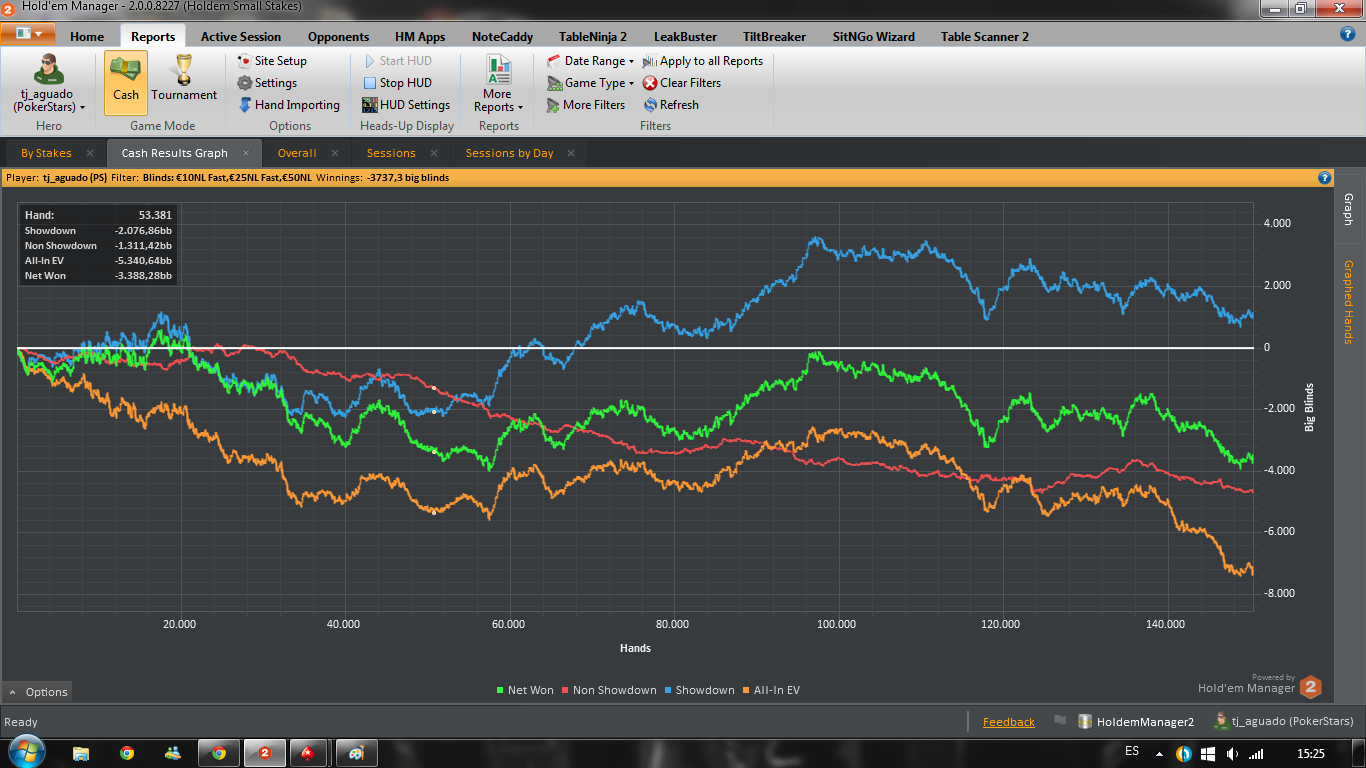Click the ribbon help question mark icon
Viewport: 1366px width, 768px height.
(x=1347, y=34)
